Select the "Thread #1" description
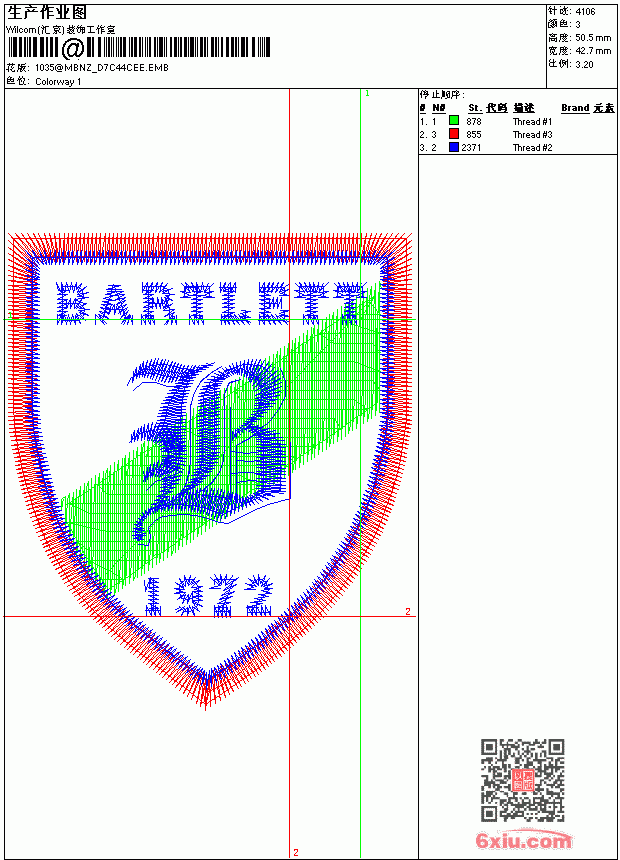The width and height of the screenshot is (620, 860). pyautogui.click(x=532, y=121)
